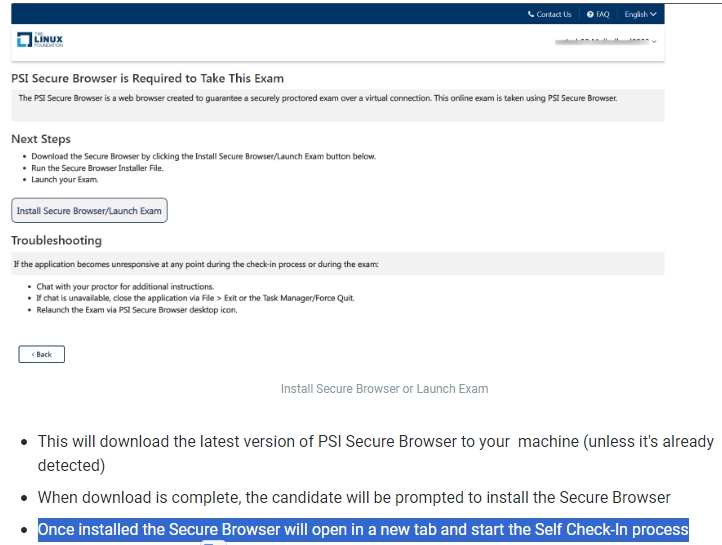The height and width of the screenshot is (545, 722).
Task: Expand the user account menu chevron
Action: [x=654, y=42]
